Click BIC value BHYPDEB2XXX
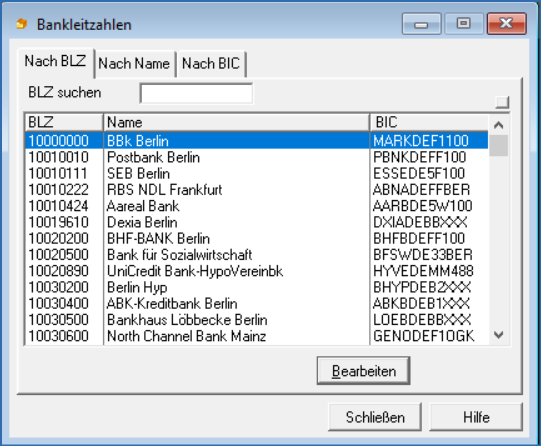Screen dimensions: 541x446 pos(422,287)
